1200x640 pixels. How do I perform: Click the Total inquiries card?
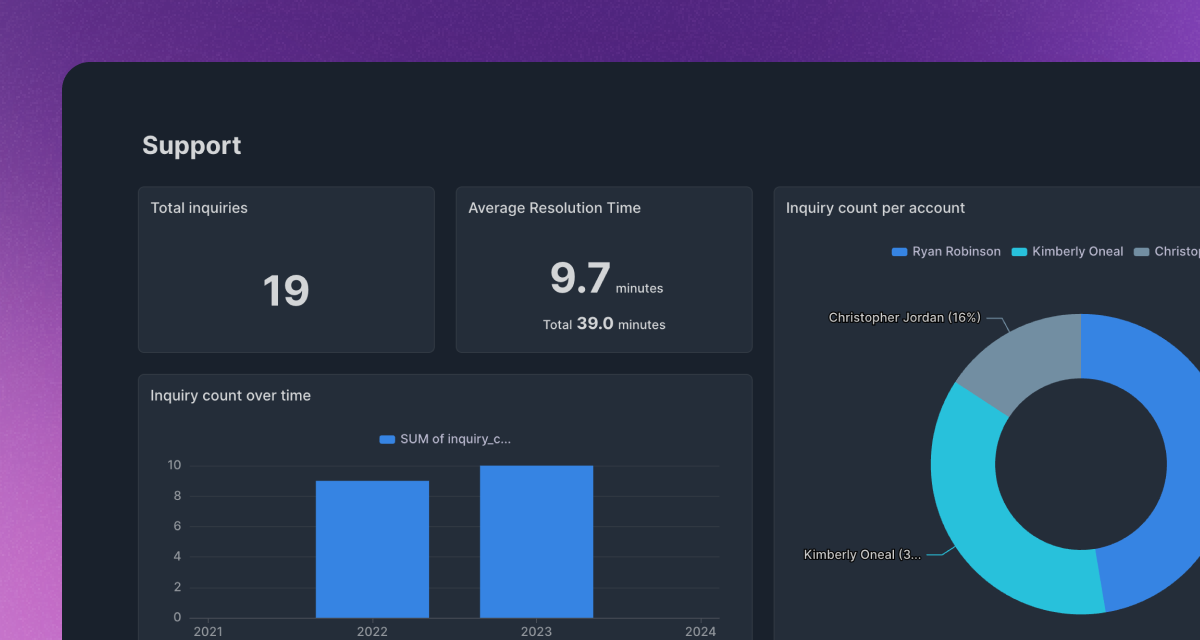[286, 269]
